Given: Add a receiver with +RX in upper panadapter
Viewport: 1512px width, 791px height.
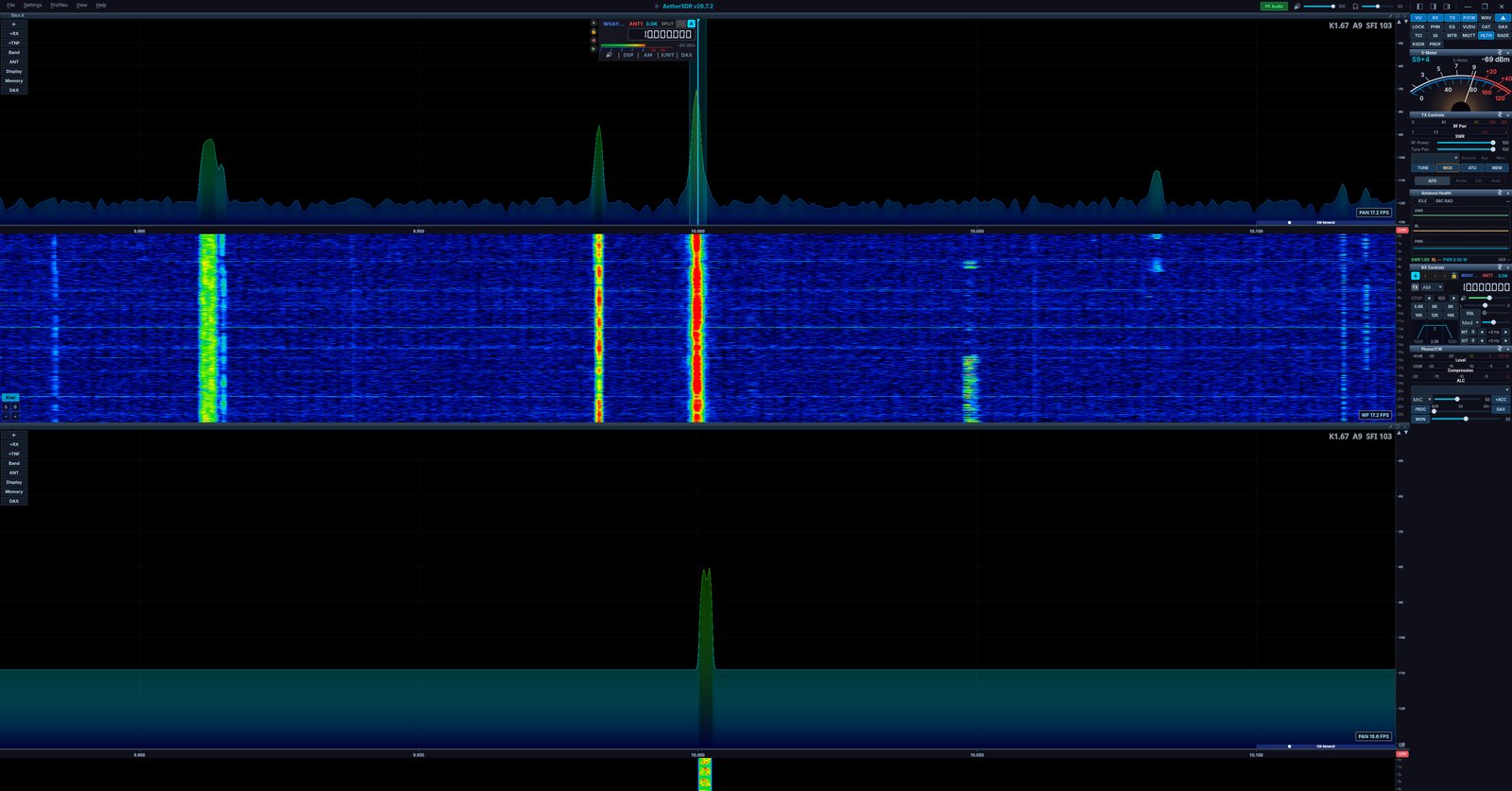Looking at the screenshot, I should coord(14,33).
